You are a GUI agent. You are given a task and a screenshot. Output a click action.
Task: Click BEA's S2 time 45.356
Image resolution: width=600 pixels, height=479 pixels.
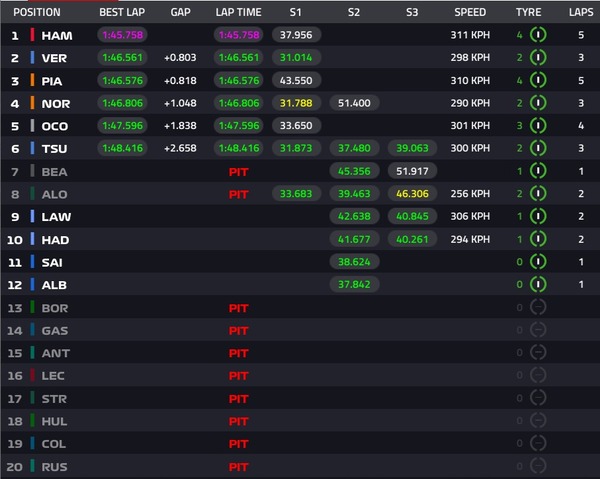354,171
